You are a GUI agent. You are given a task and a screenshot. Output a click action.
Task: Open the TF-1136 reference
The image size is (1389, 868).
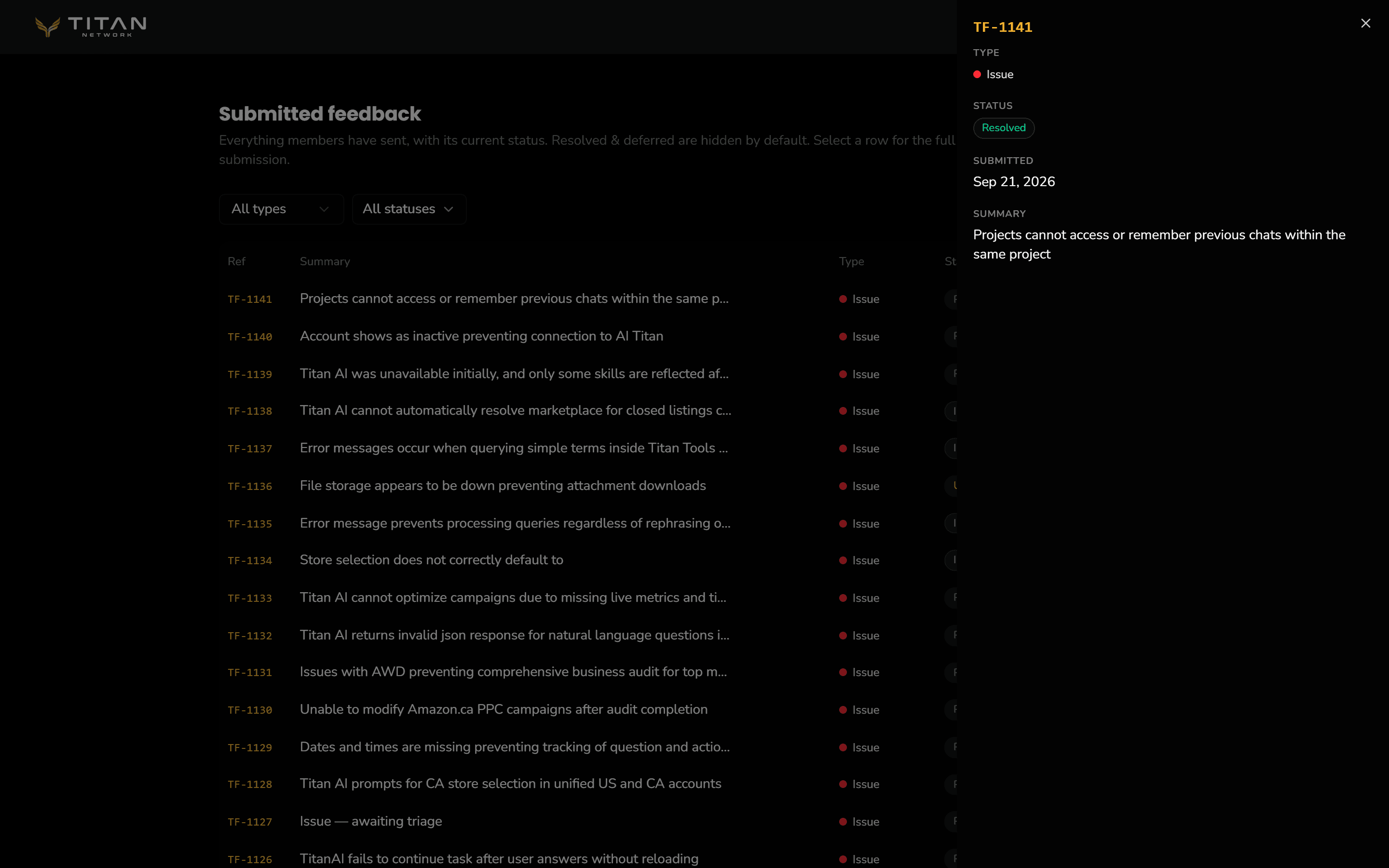250,486
